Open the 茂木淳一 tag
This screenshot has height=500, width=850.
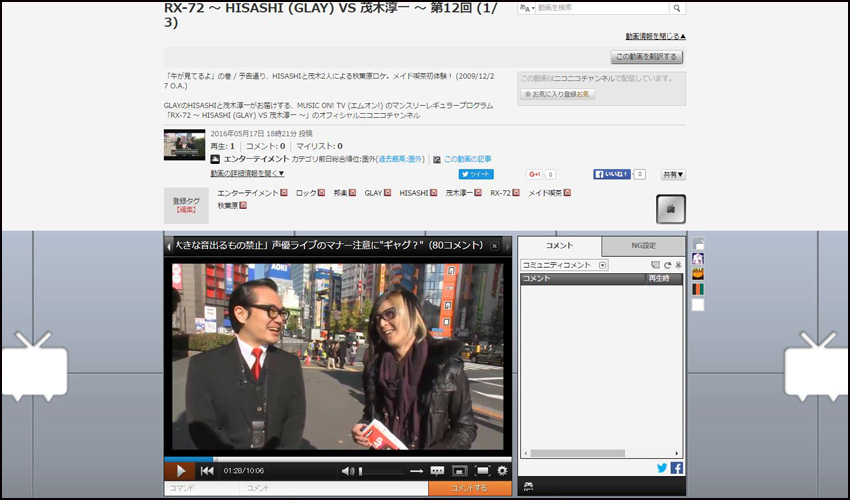(x=459, y=193)
